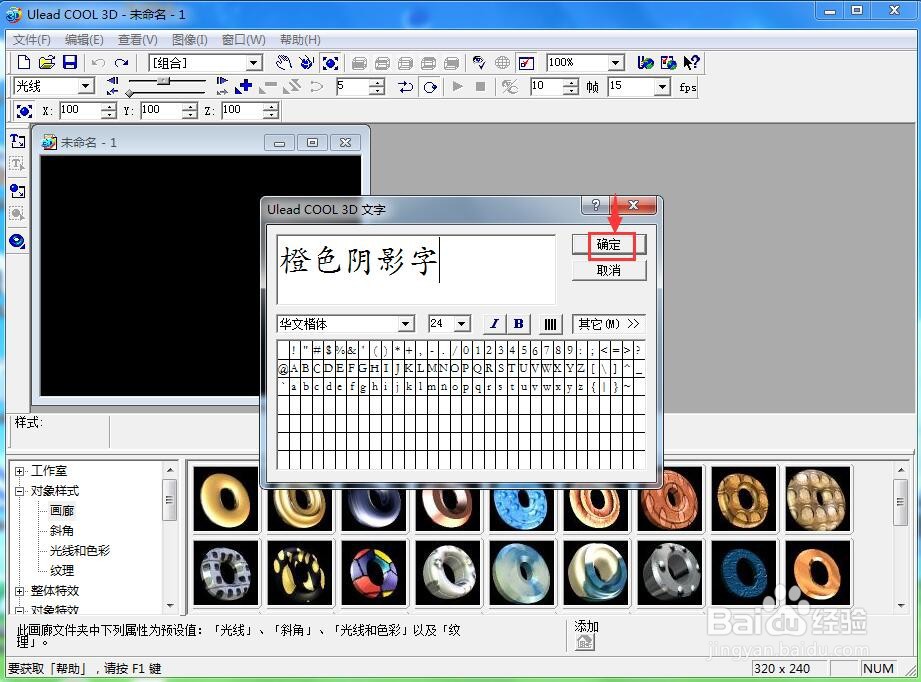Image resolution: width=921 pixels, height=682 pixels.
Task: Click the Edit text tool in left sidebar
Action: (x=18, y=164)
